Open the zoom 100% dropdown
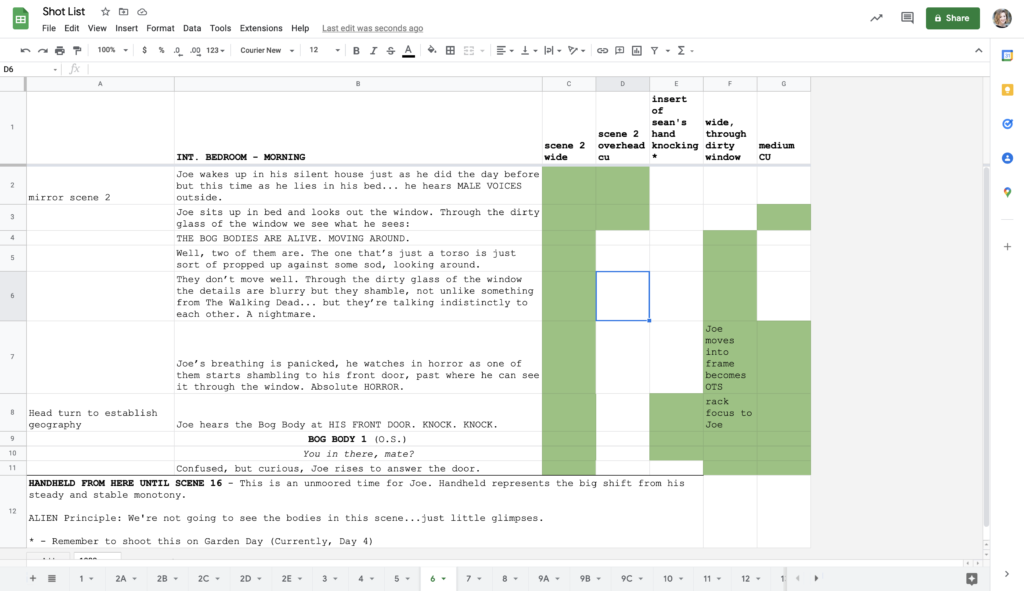This screenshot has width=1024, height=591. [x=112, y=50]
